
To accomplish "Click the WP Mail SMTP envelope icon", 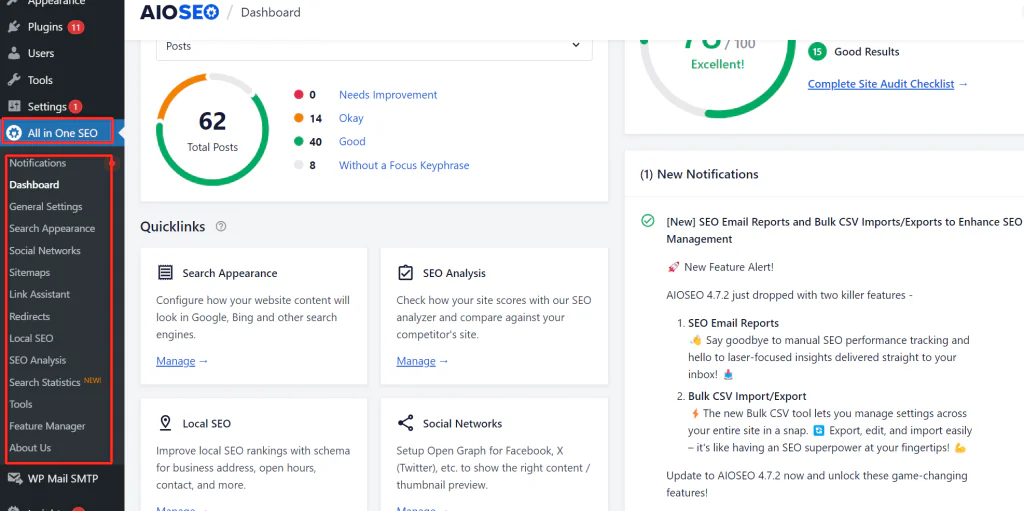I will (x=14, y=479).
